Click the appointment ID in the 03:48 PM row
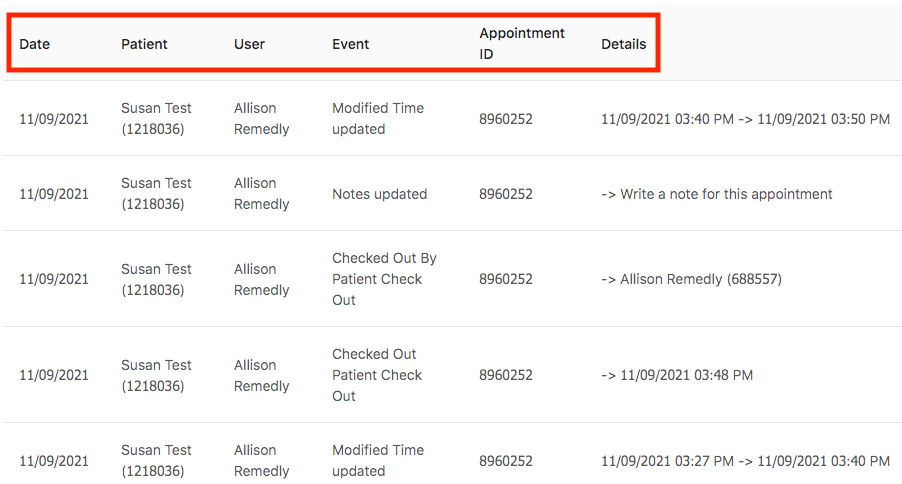Screen dimensions: 902x484 pyautogui.click(x=505, y=375)
